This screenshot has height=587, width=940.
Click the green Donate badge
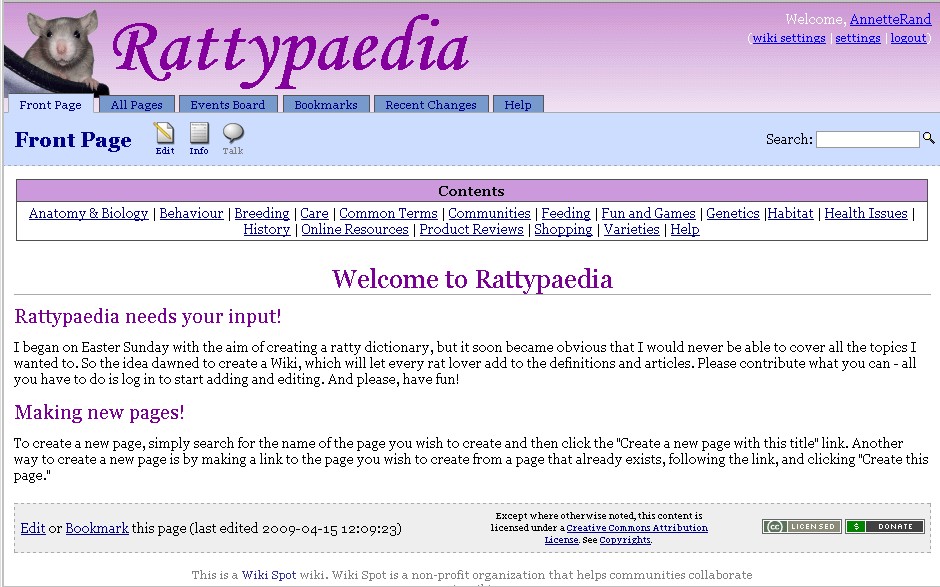pyautogui.click(x=884, y=525)
